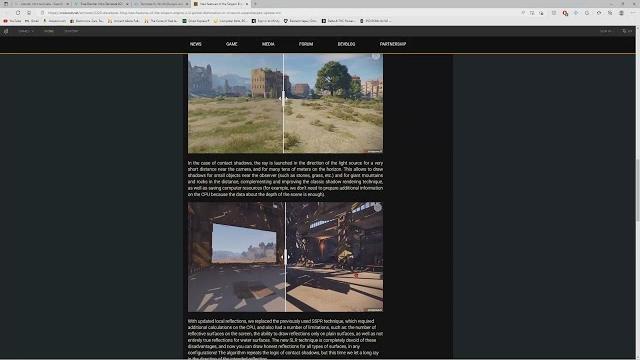Open a new browser tab with plus icon
The height and width of the screenshot is (360, 640).
[255, 4]
